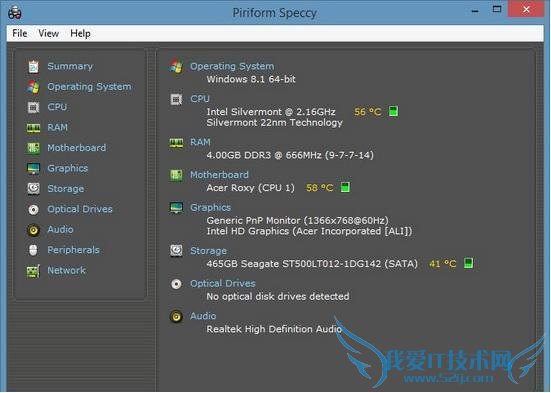Click the Optical Drives disc icon in summary pane
This screenshot has width=551, height=393.
(x=176, y=284)
